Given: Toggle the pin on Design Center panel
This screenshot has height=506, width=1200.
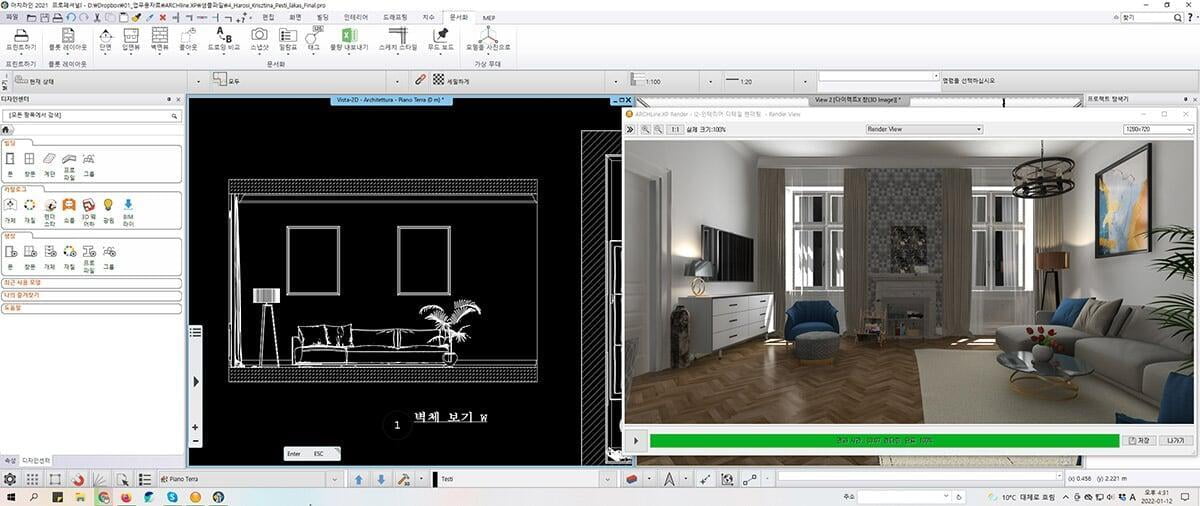Looking at the screenshot, I should [x=168, y=99].
